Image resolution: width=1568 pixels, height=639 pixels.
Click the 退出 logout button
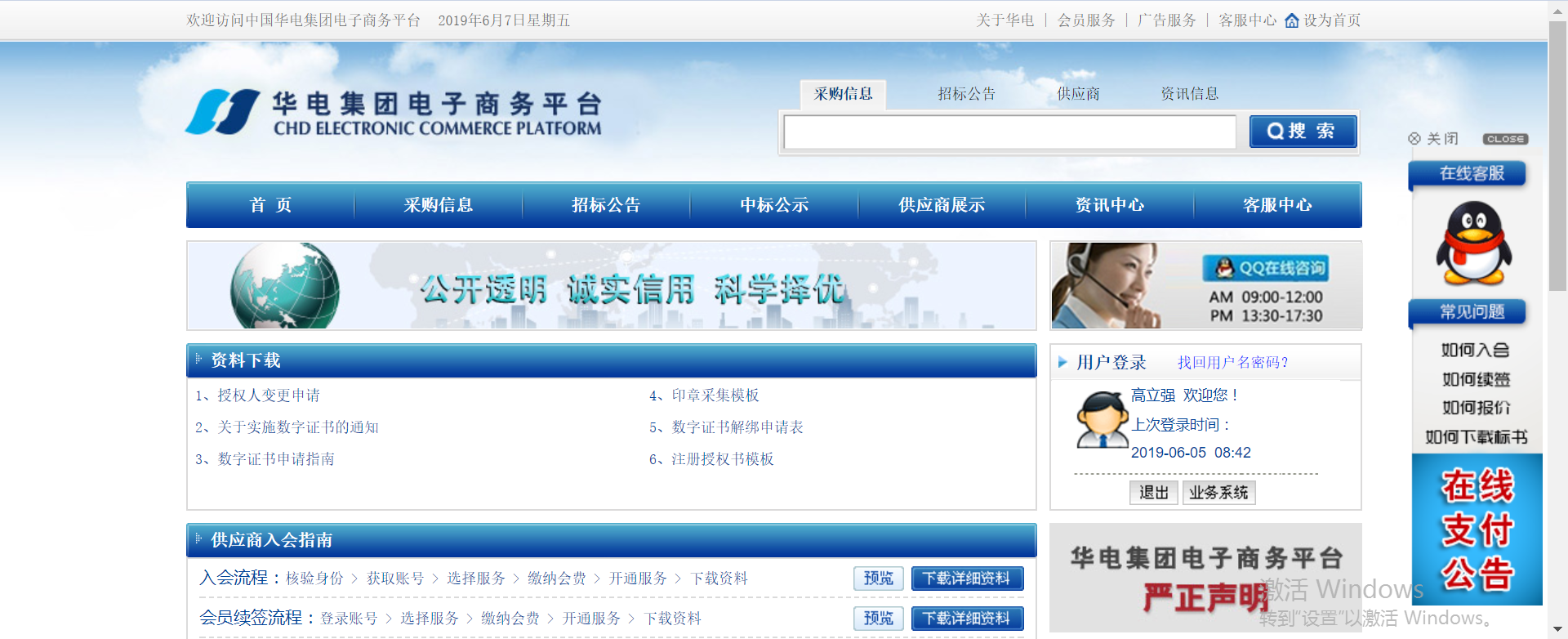coord(1153,493)
